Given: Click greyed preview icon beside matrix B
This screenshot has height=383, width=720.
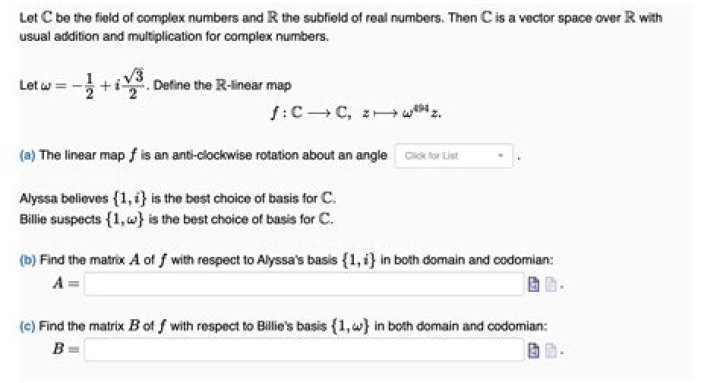Looking at the screenshot, I should tap(551, 351).
